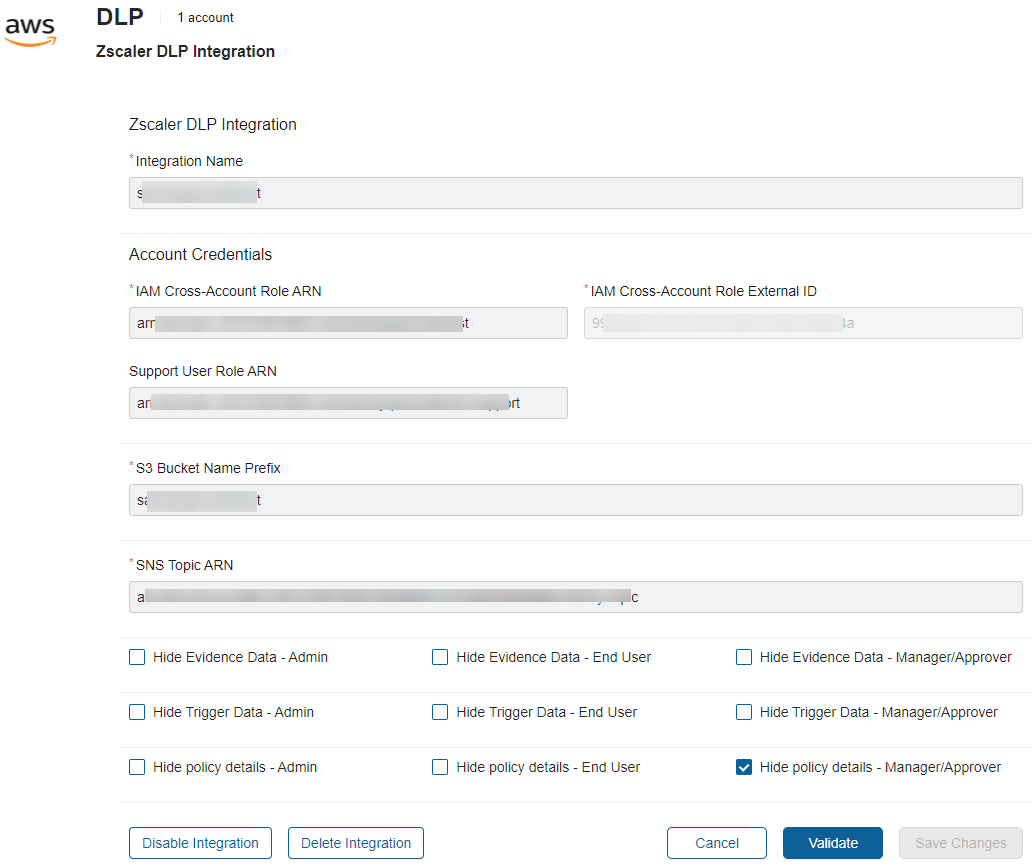Enable Hide Evidence Data - End User
Image resolution: width=1035 pixels, height=867 pixels.
440,657
